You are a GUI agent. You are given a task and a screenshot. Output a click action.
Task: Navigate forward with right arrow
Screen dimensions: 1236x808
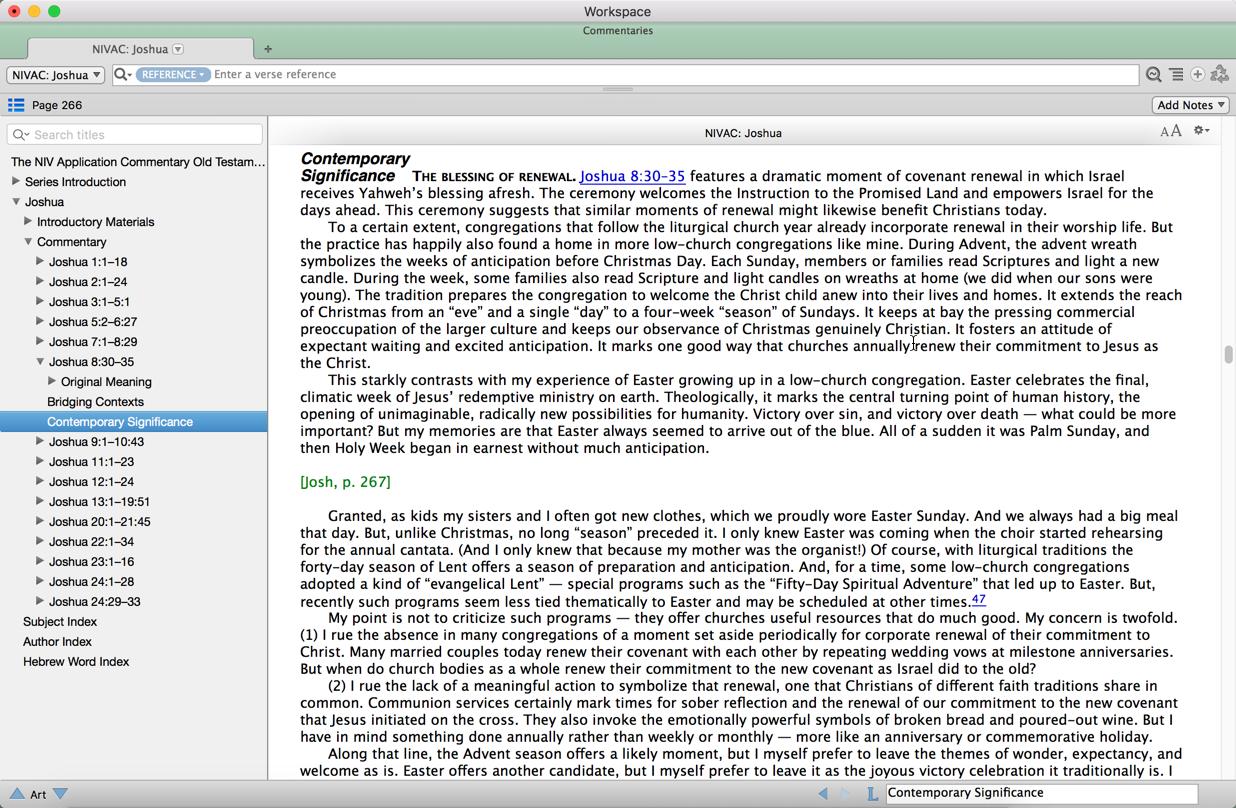click(846, 793)
